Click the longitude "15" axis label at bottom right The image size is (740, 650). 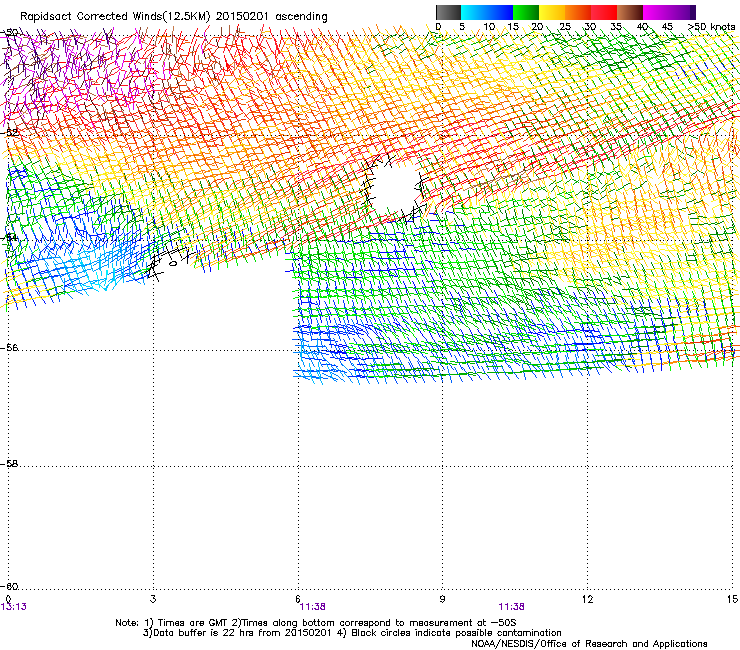[732, 599]
